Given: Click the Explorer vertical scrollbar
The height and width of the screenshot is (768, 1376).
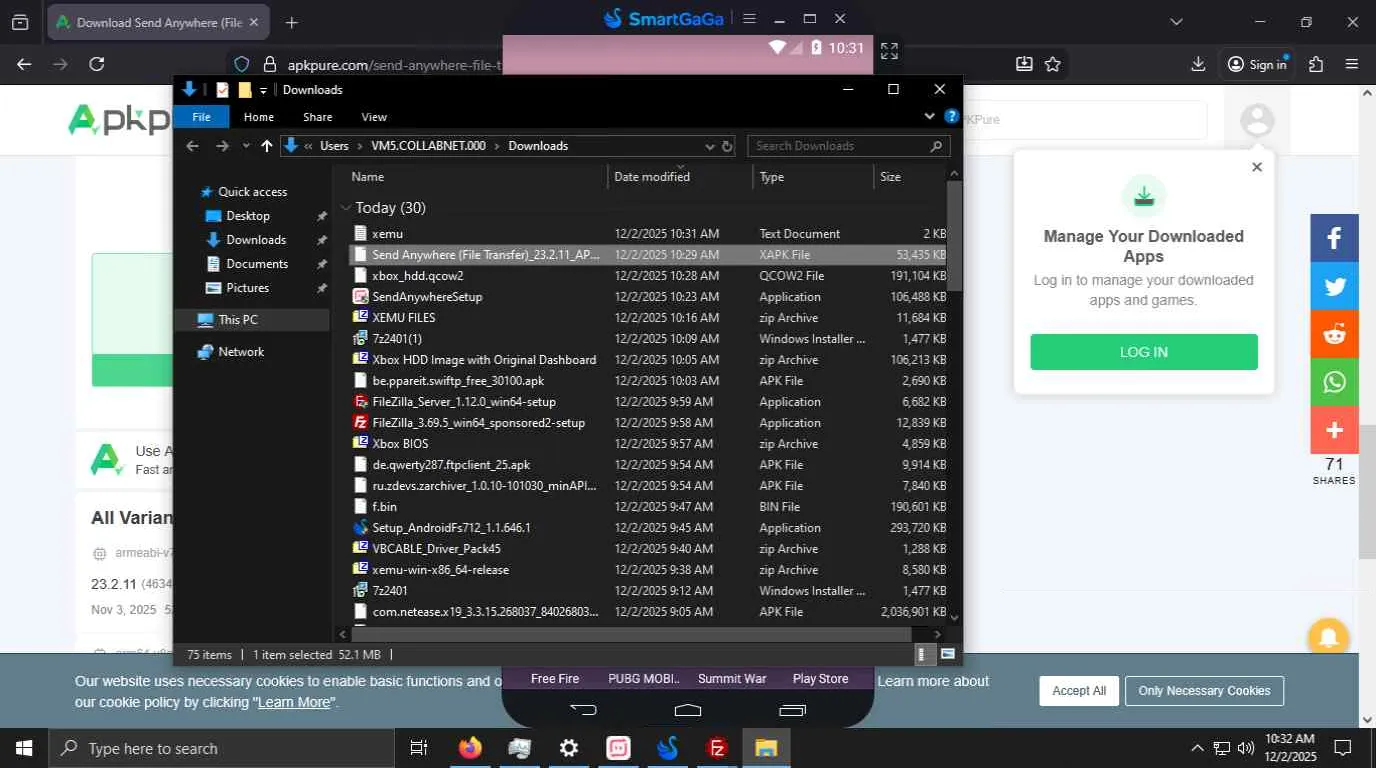Looking at the screenshot, I should pyautogui.click(x=954, y=236).
